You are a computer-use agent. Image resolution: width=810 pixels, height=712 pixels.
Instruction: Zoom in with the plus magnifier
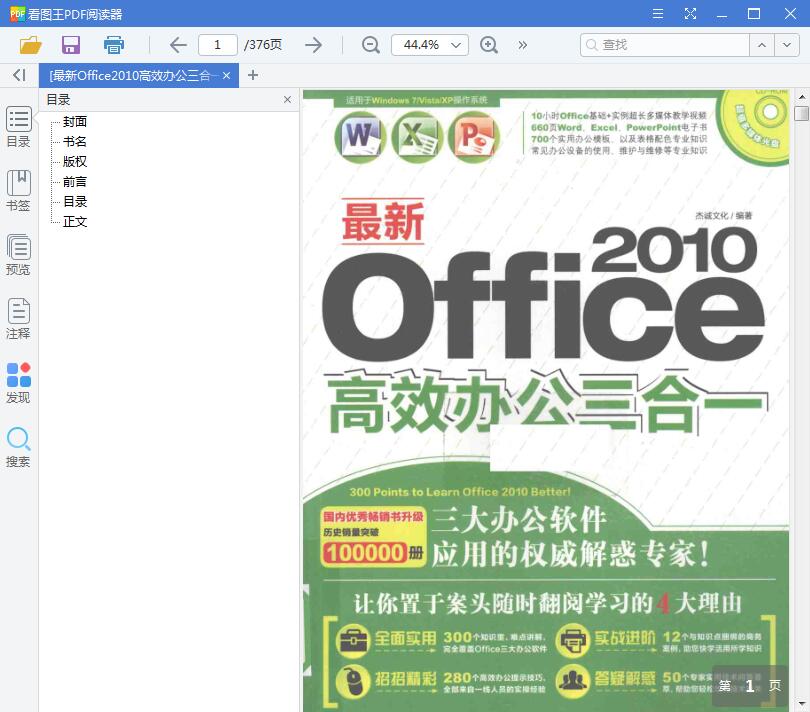click(488, 45)
